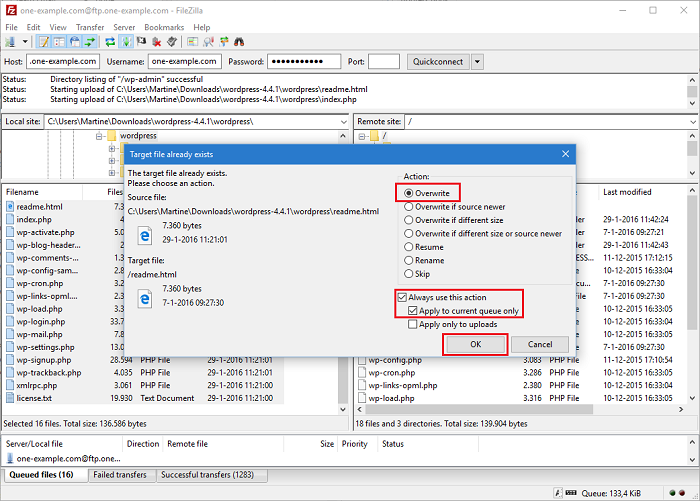Select Overwrite if different size or source newer
The image size is (700, 501).
point(483,234)
